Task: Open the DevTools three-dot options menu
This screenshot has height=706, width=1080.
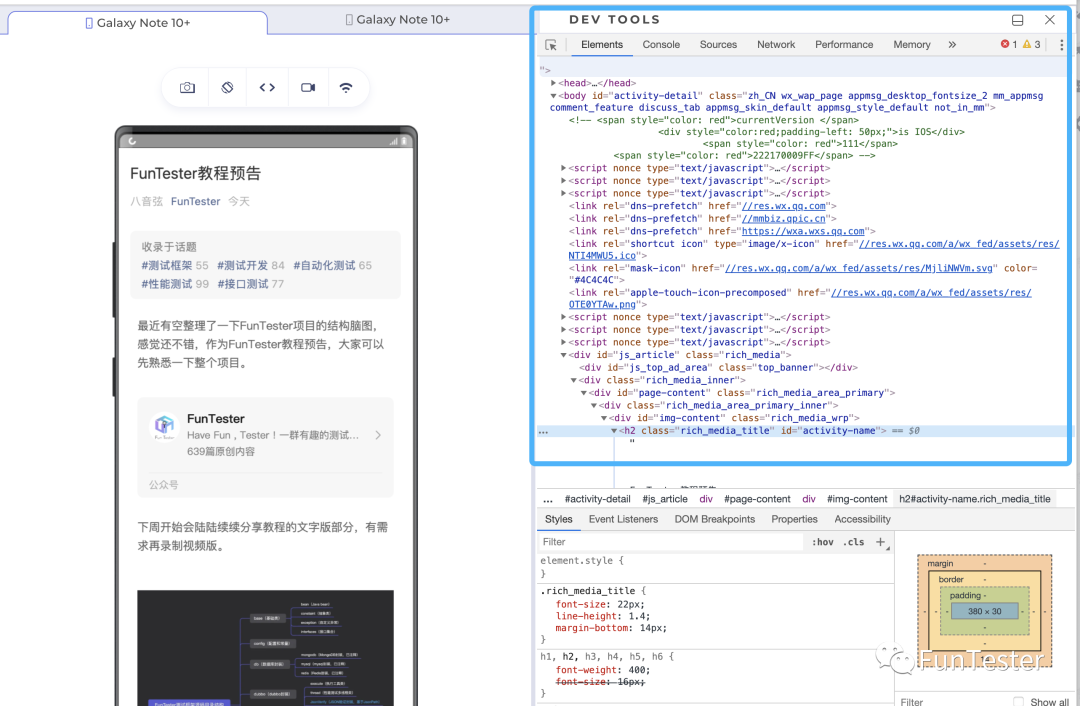Action: 1061,45
